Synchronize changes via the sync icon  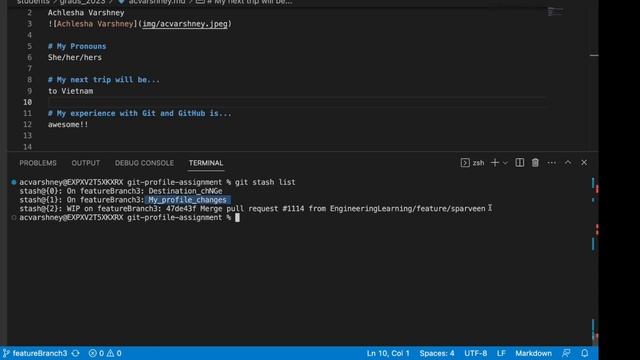click(76, 353)
